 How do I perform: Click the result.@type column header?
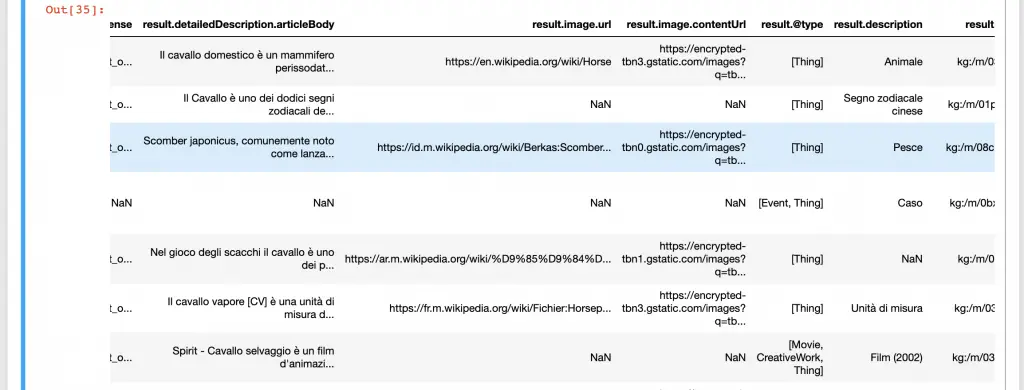pos(792,24)
